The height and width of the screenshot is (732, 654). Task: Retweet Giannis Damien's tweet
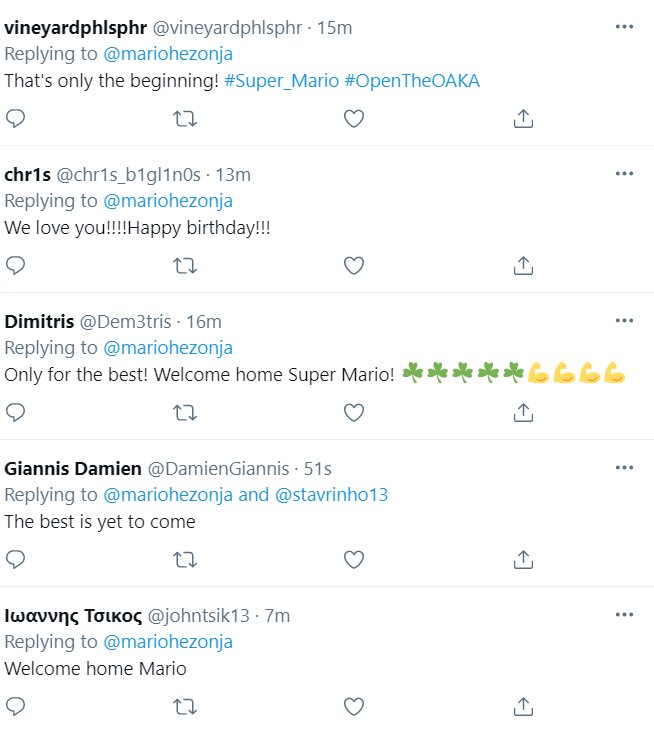(x=185, y=558)
